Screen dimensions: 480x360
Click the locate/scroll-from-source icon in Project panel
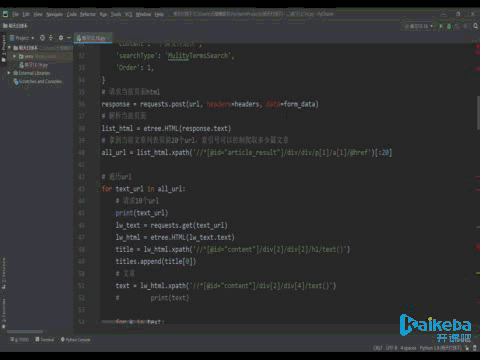pos(42,38)
